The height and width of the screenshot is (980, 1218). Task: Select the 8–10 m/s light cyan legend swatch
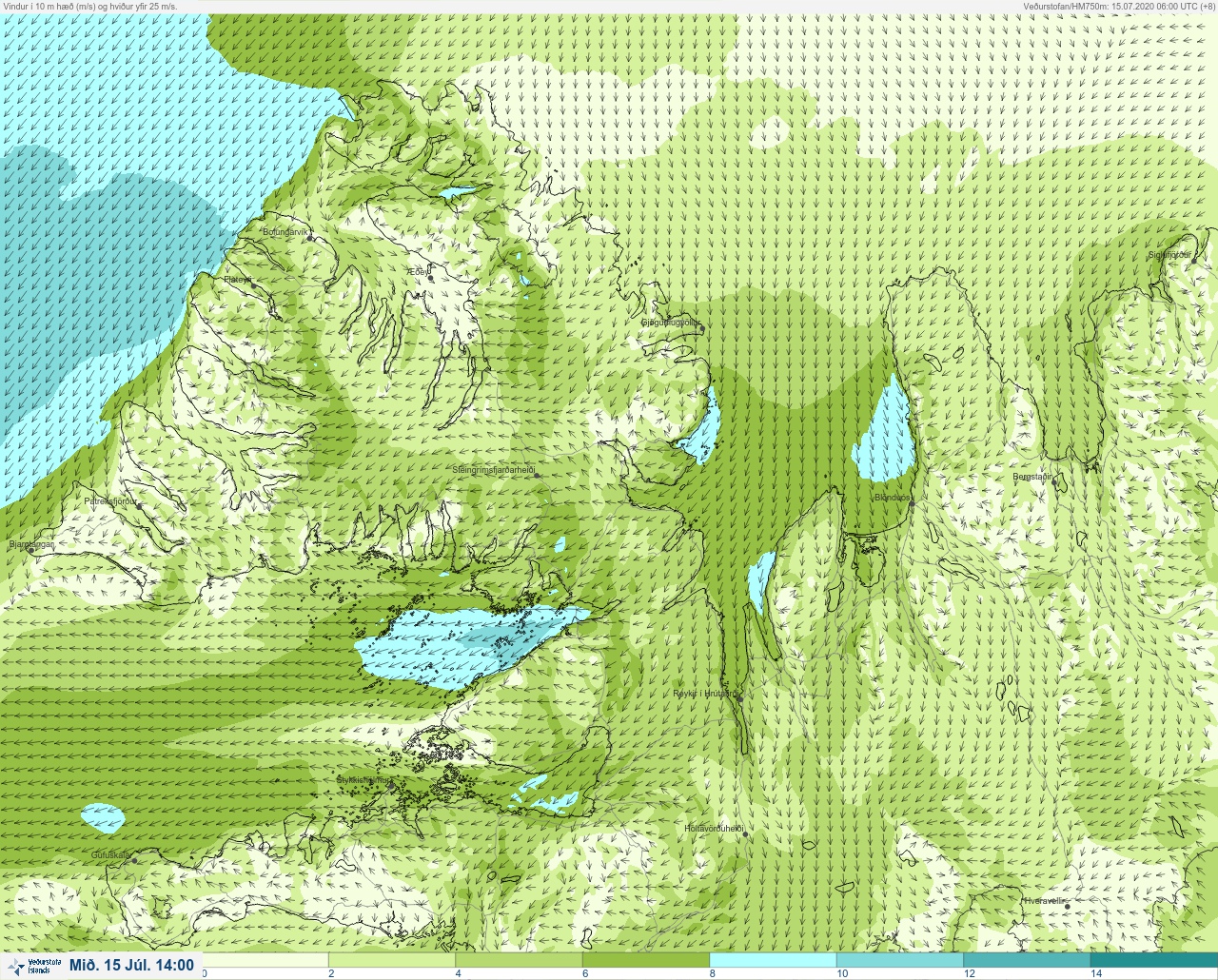click(773, 960)
